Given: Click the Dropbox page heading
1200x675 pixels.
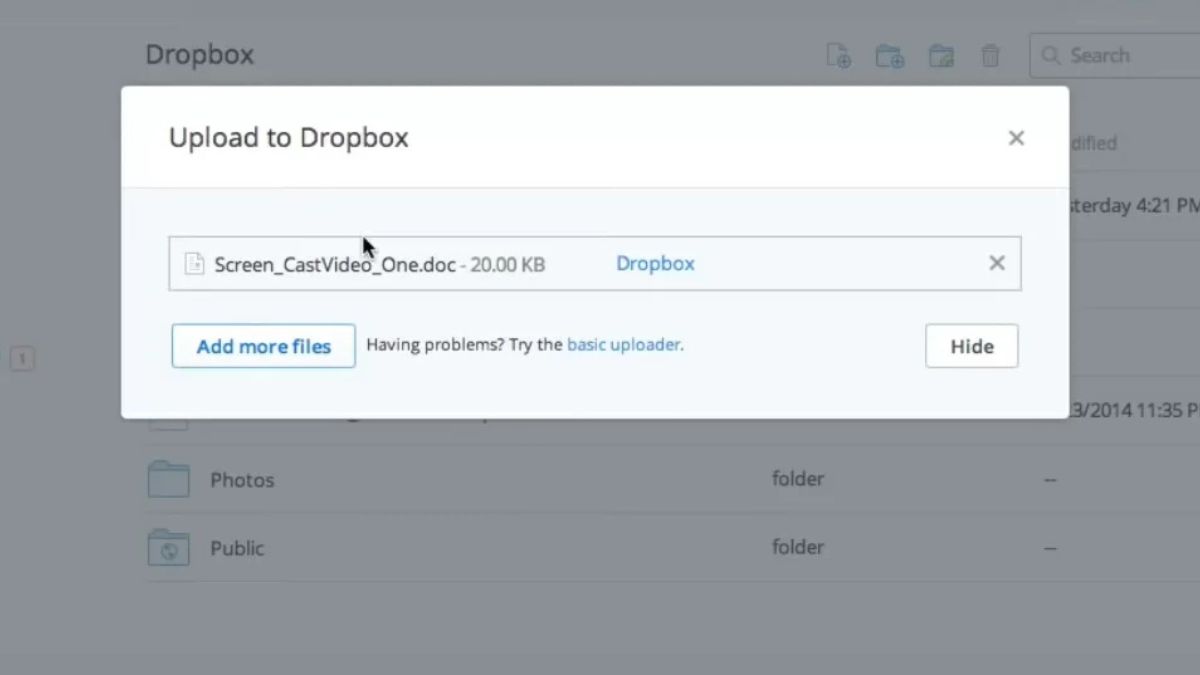Looking at the screenshot, I should point(200,54).
